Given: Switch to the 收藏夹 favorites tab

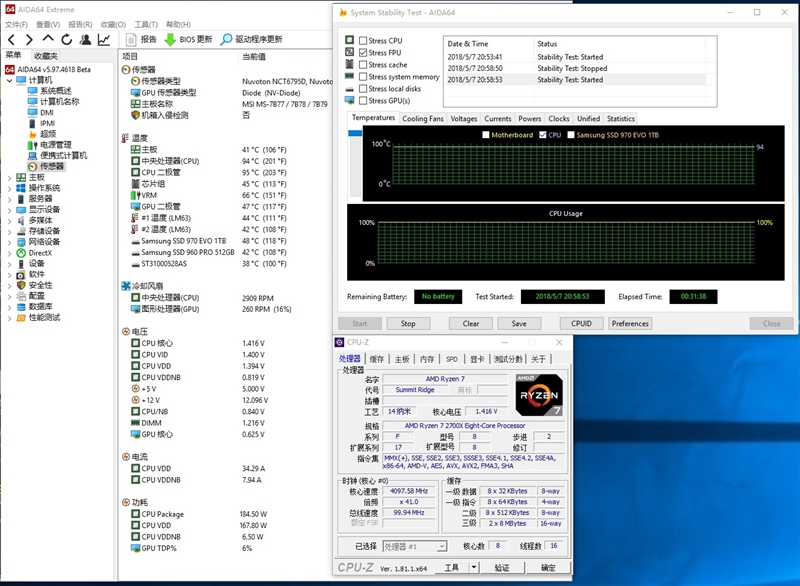Looking at the screenshot, I should click(x=46, y=56).
